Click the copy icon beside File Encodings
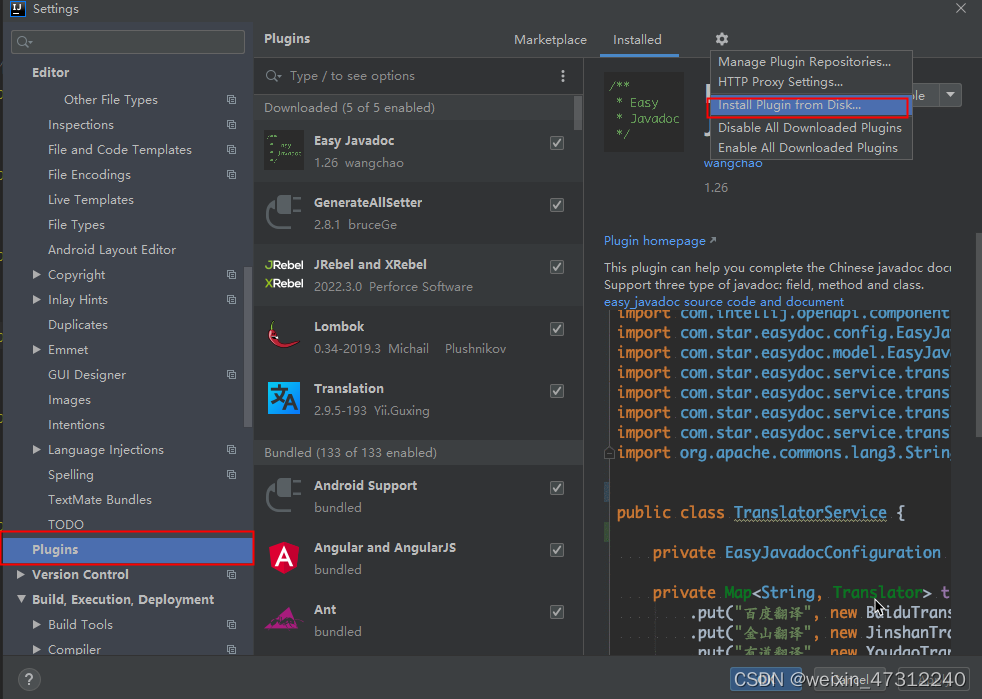 click(232, 175)
